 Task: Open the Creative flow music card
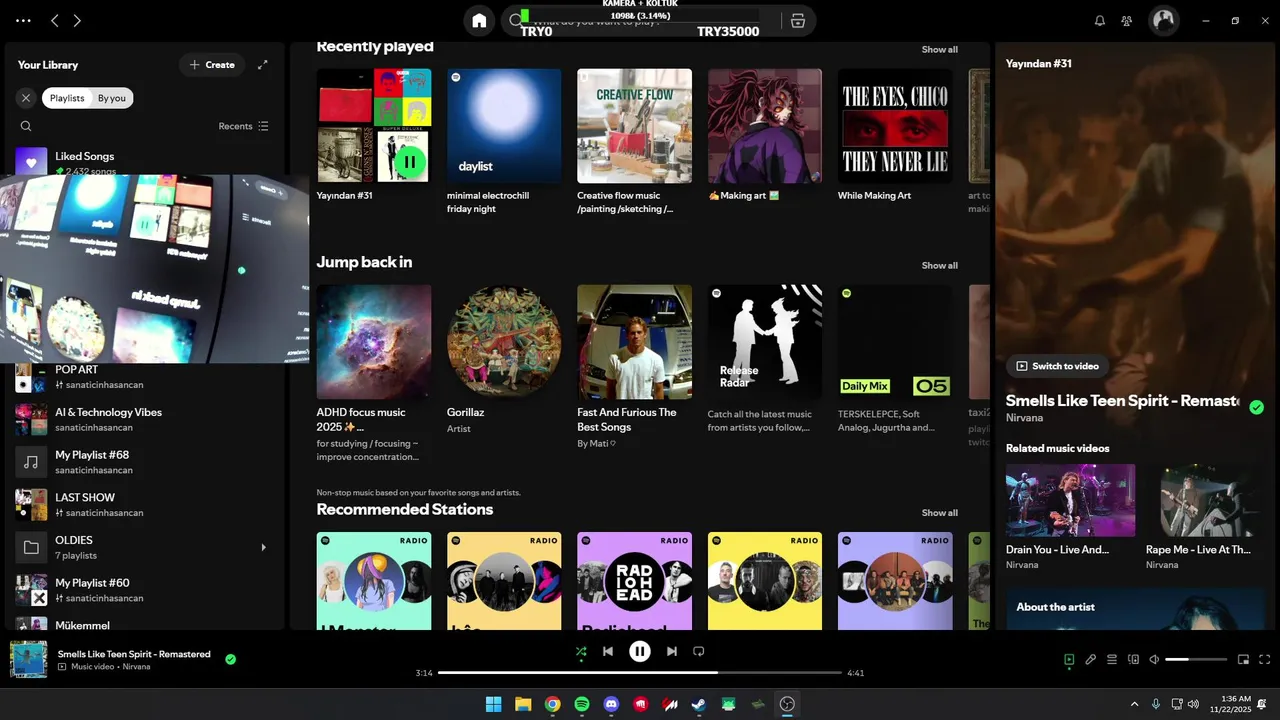pos(634,142)
